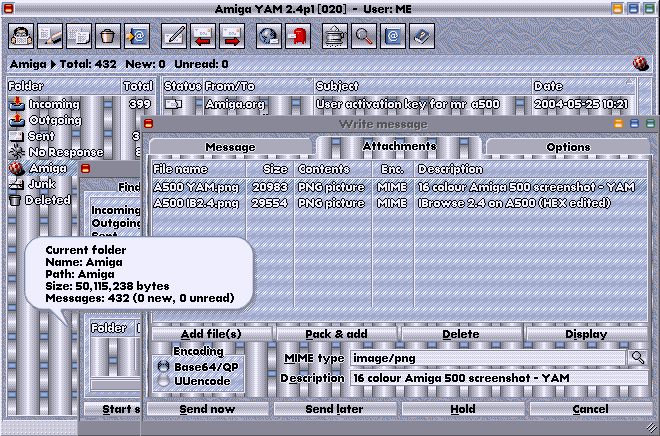Select Base64/QP encoding radio button
This screenshot has height=436, width=660.
[163, 367]
